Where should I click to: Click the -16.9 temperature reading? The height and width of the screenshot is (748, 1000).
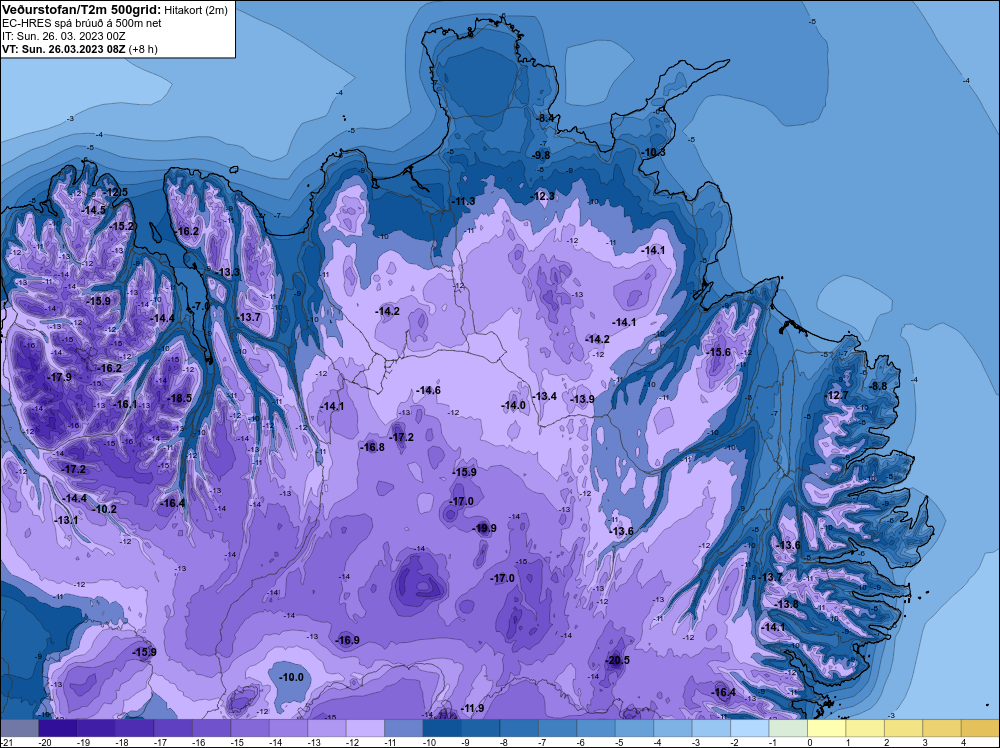pos(348,640)
